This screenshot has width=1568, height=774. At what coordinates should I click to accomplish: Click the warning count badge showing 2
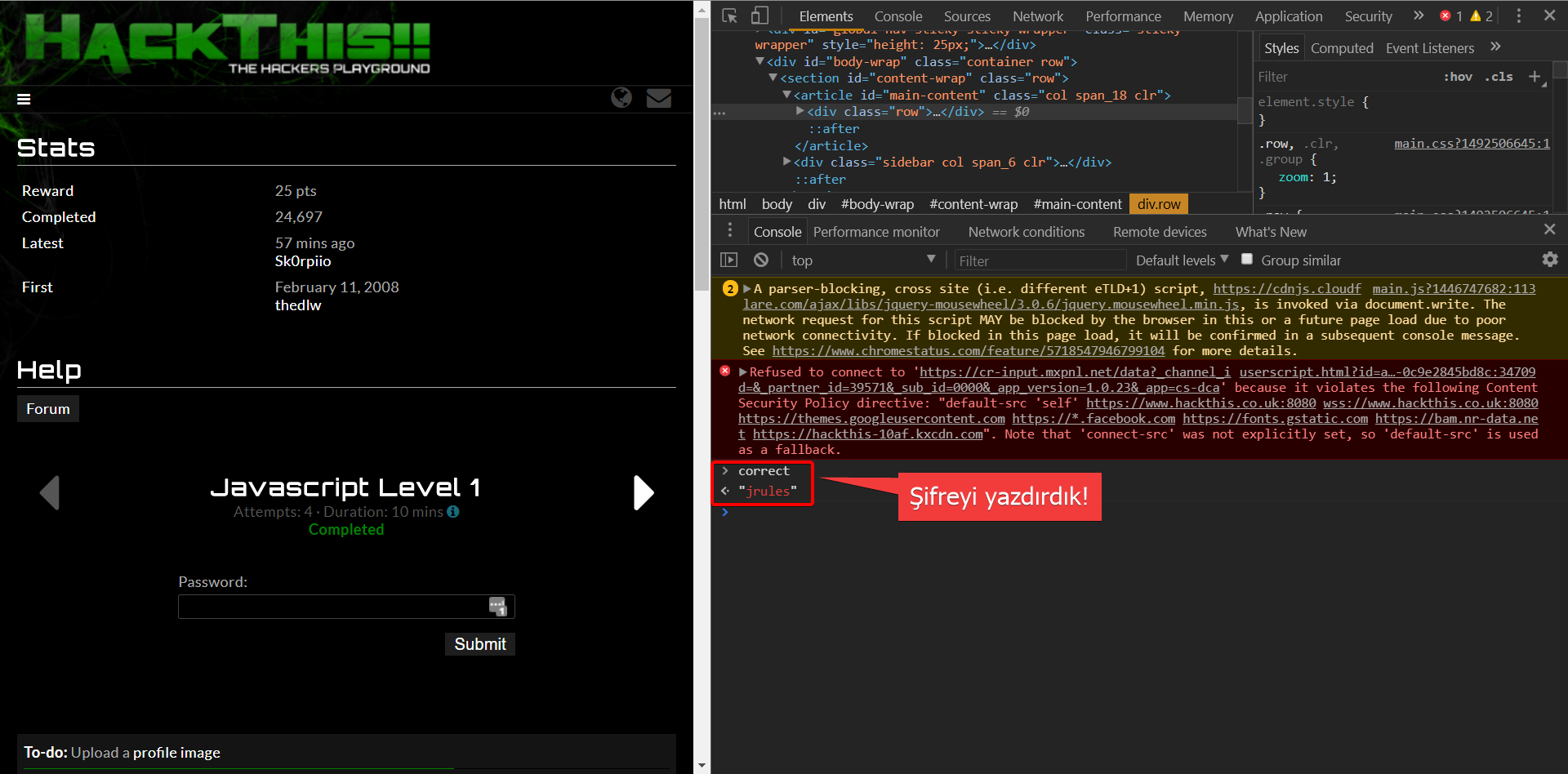730,288
